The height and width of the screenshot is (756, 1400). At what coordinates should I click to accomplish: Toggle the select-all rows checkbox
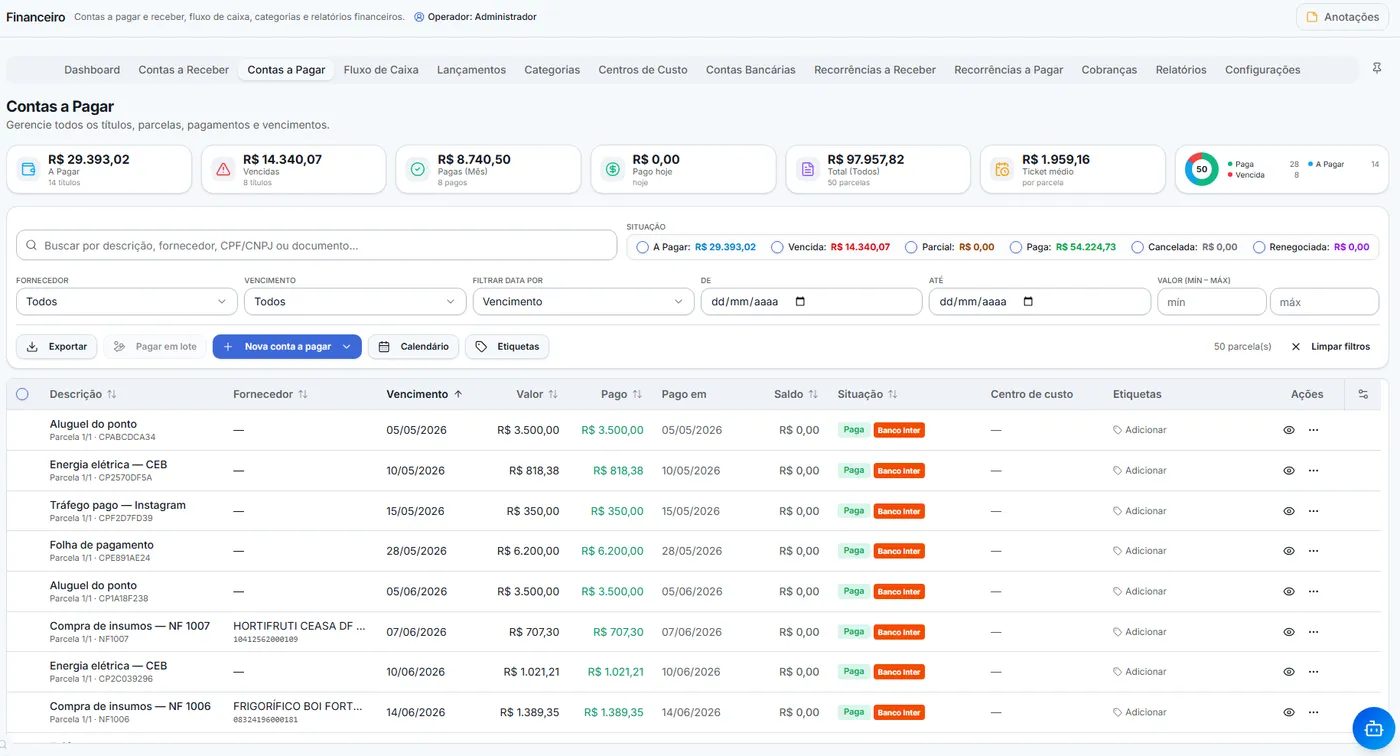22,394
